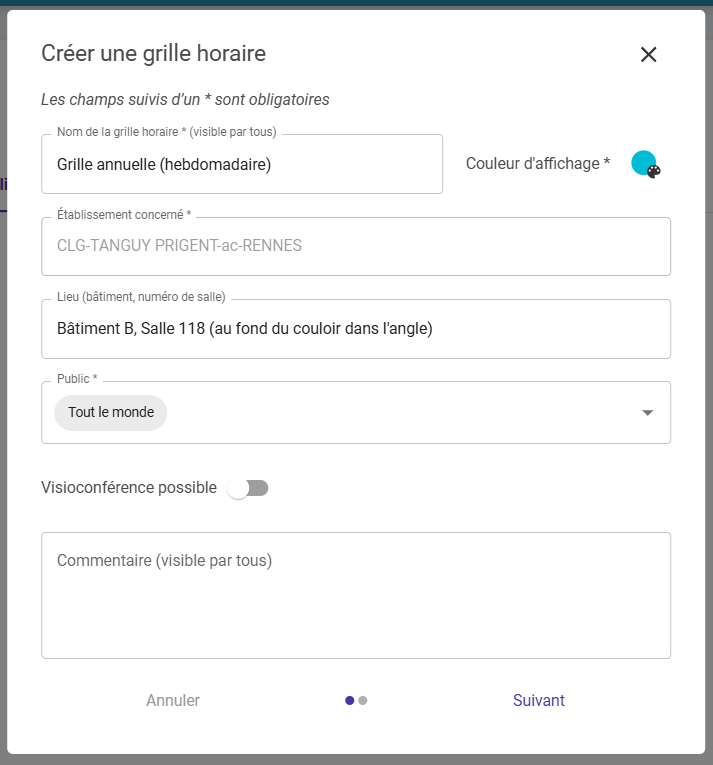
Task: Click the Établissement concerné field
Action: (x=355, y=246)
